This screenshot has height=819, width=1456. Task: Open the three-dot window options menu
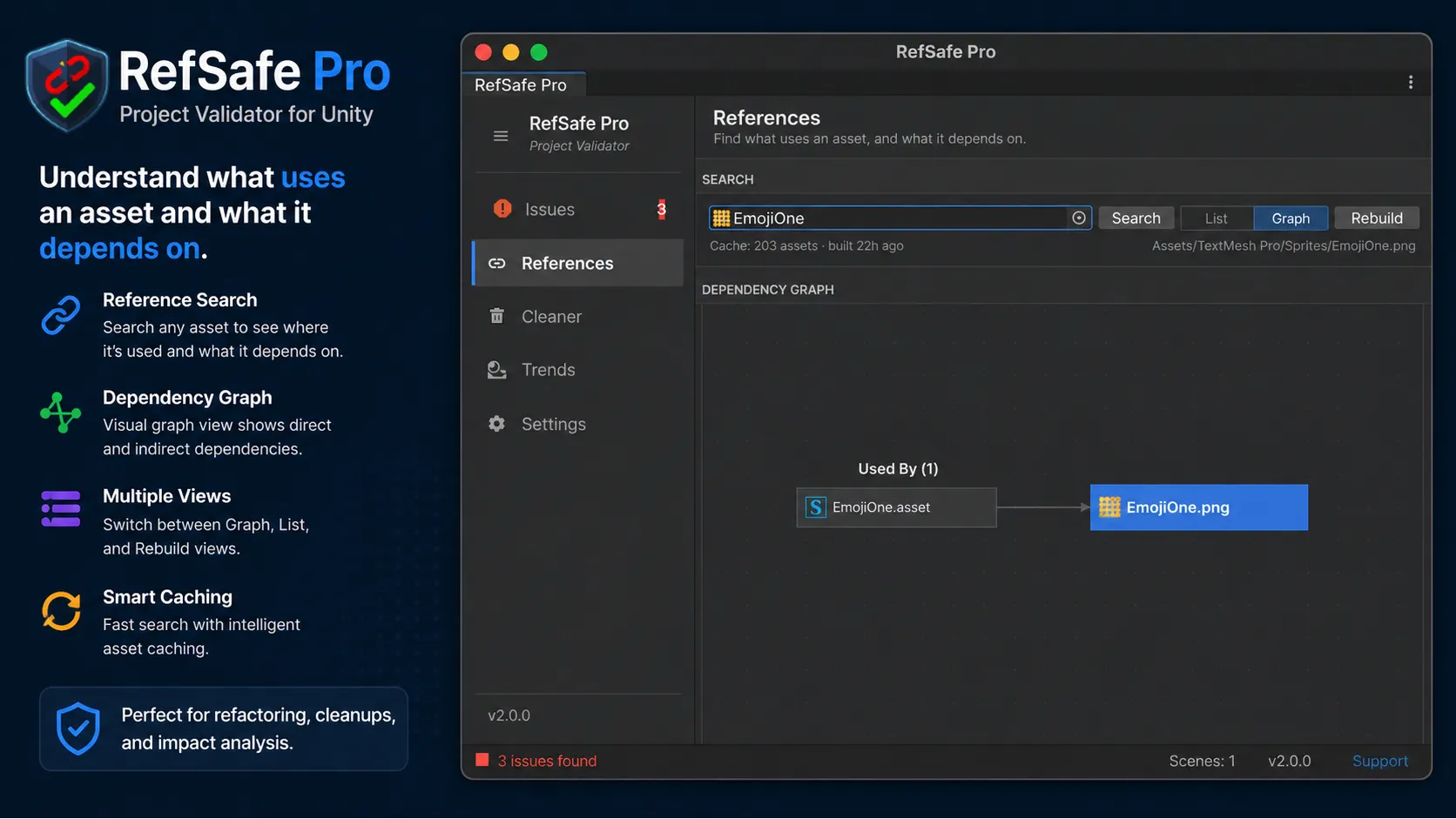click(x=1411, y=83)
